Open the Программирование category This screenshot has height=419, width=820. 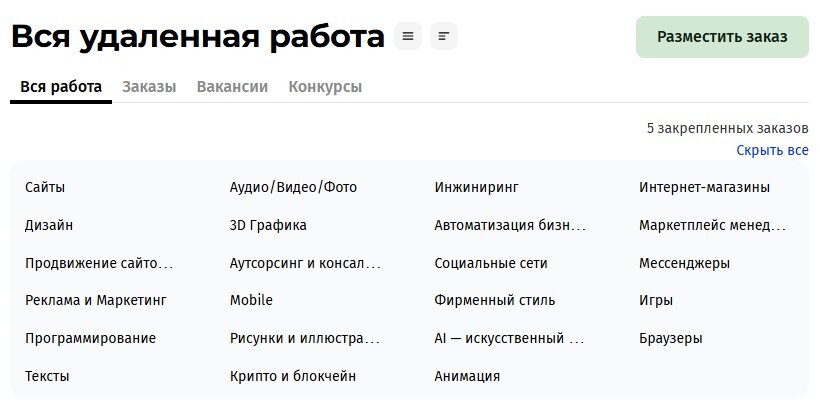pos(90,338)
